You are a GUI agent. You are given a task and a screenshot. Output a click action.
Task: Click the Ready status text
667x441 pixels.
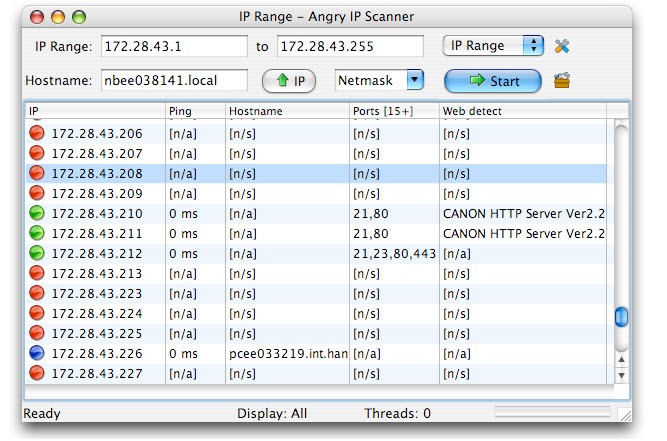[42, 413]
